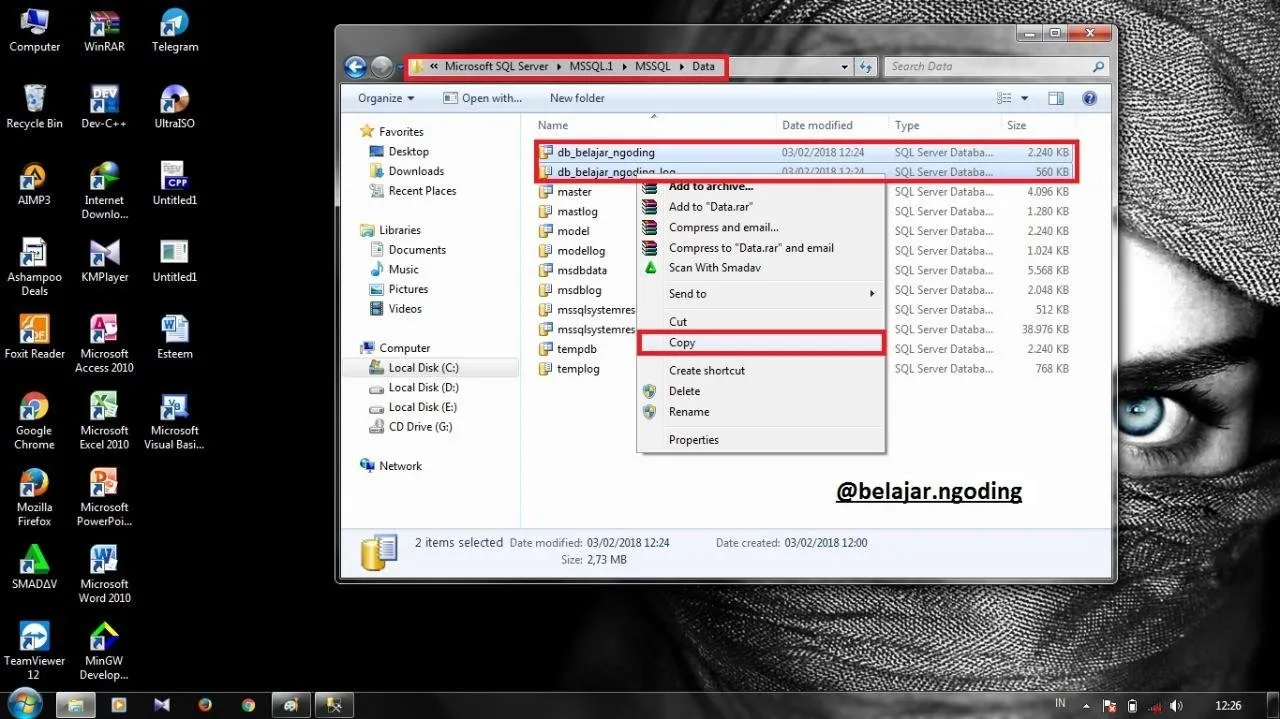Sort by the Type column header
Screen dimensions: 1280x719
tap(945, 125)
